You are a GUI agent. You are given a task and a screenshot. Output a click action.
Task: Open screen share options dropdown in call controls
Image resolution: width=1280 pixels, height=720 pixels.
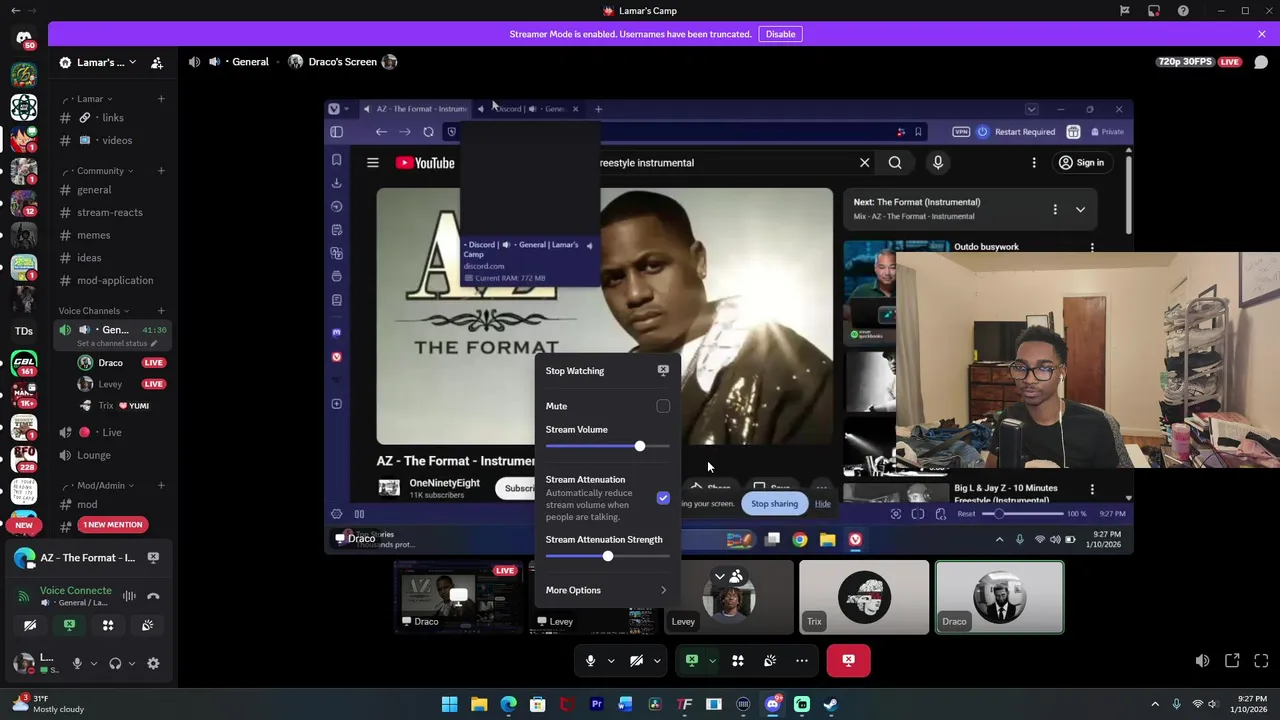pos(712,660)
